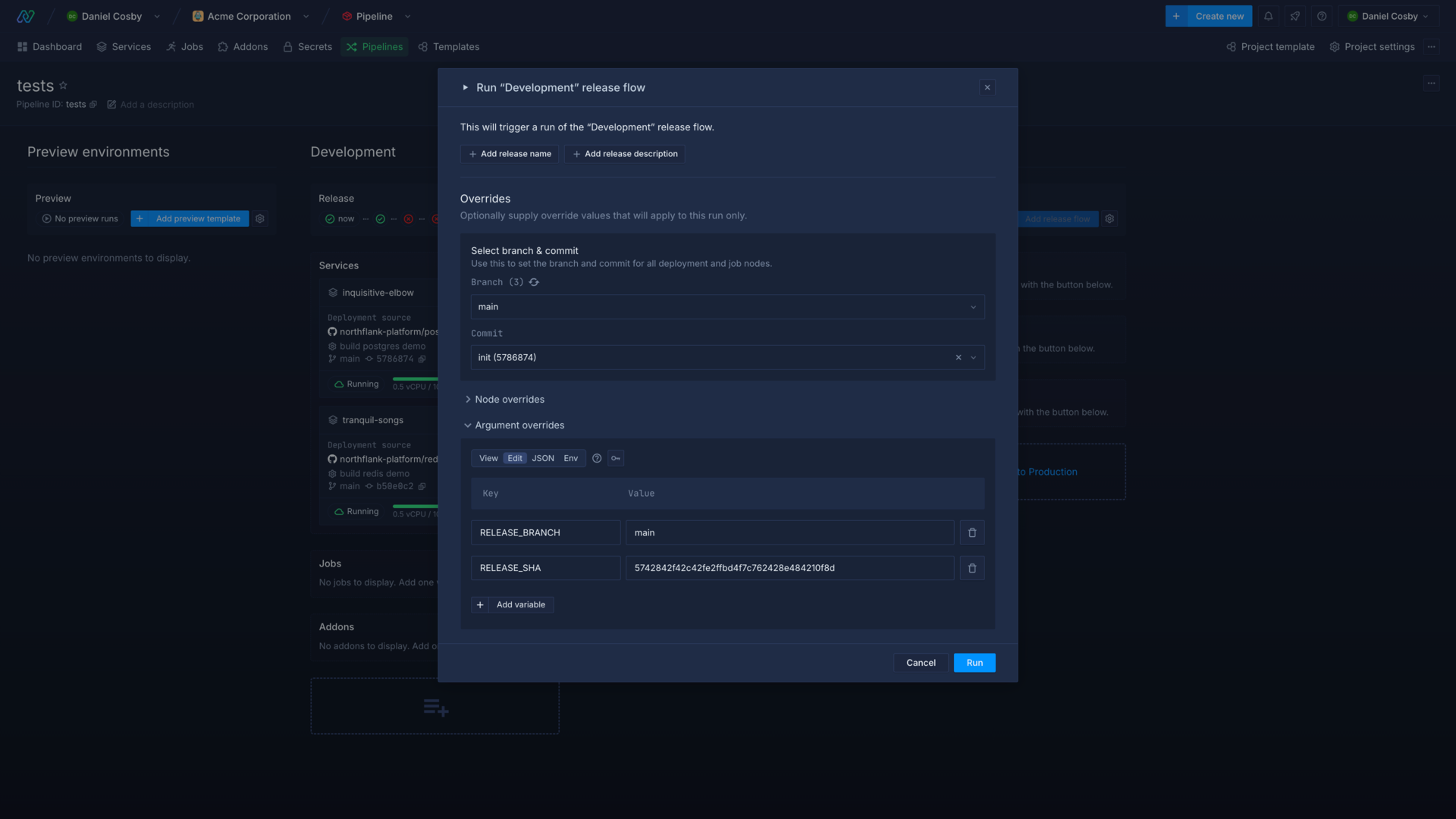The width and height of the screenshot is (1456, 819).
Task: Click Add variable button
Action: 513,605
